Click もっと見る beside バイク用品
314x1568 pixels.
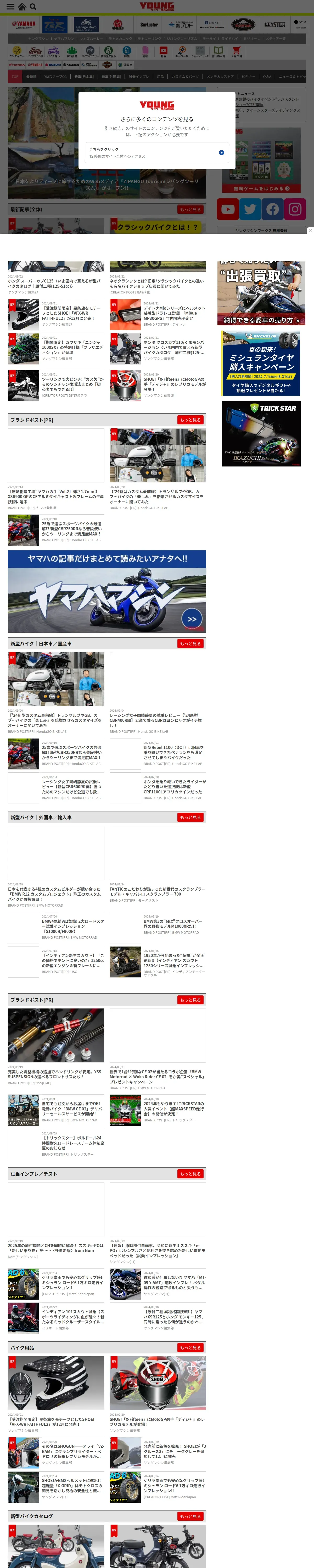pos(190,1348)
